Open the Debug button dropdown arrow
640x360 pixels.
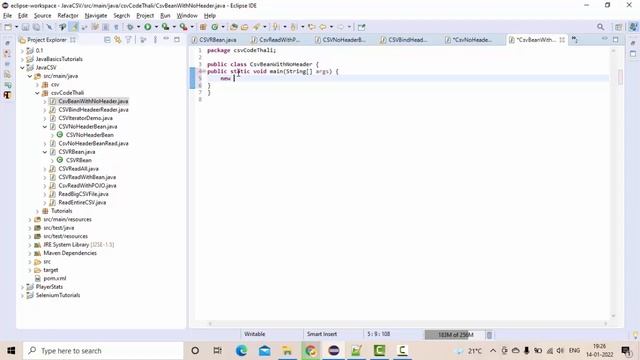click(138, 27)
